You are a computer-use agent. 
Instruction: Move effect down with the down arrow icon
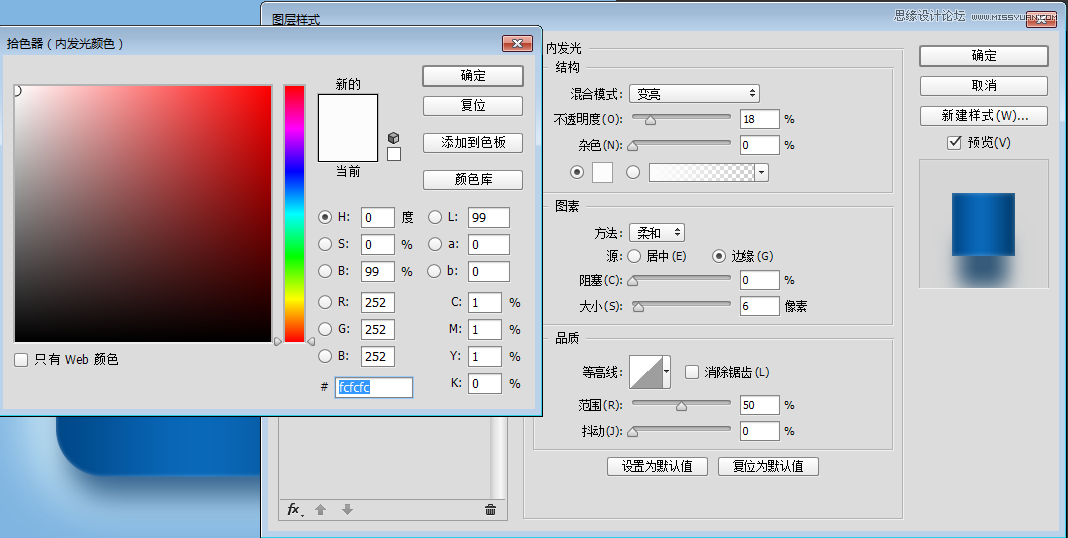[347, 509]
